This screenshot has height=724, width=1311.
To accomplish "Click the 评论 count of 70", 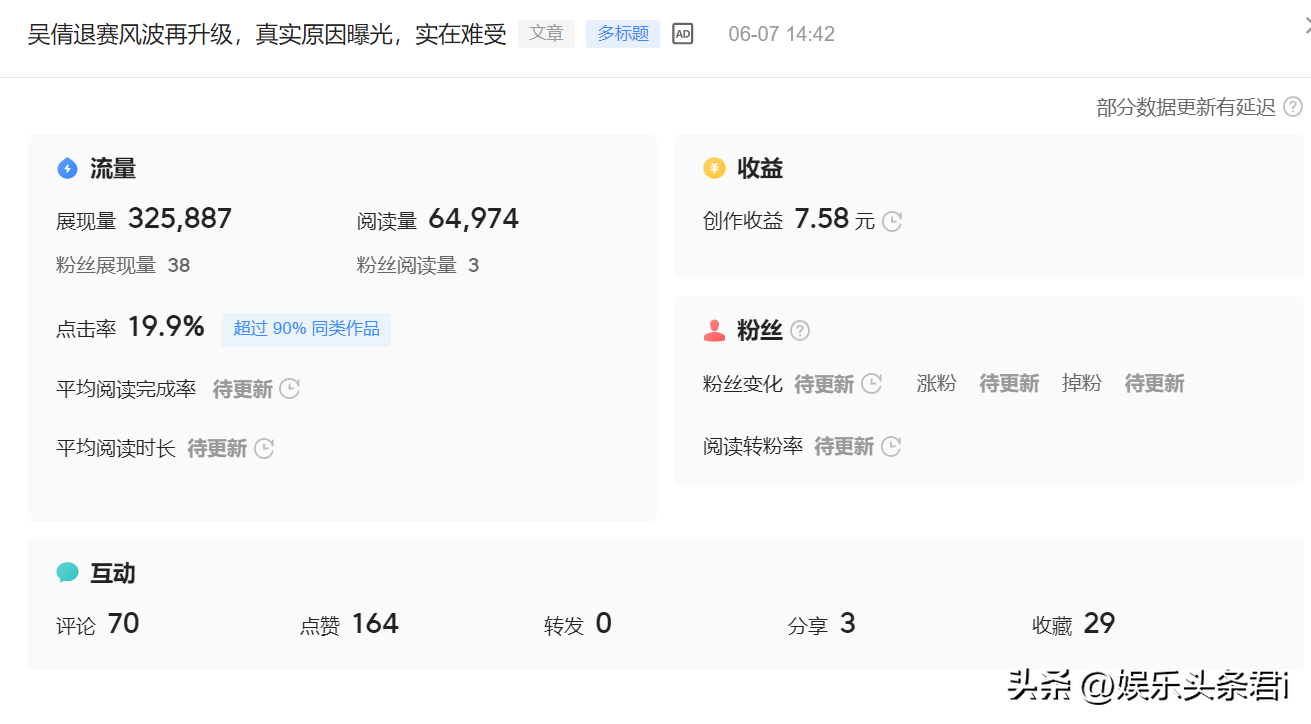I will click(123, 624).
